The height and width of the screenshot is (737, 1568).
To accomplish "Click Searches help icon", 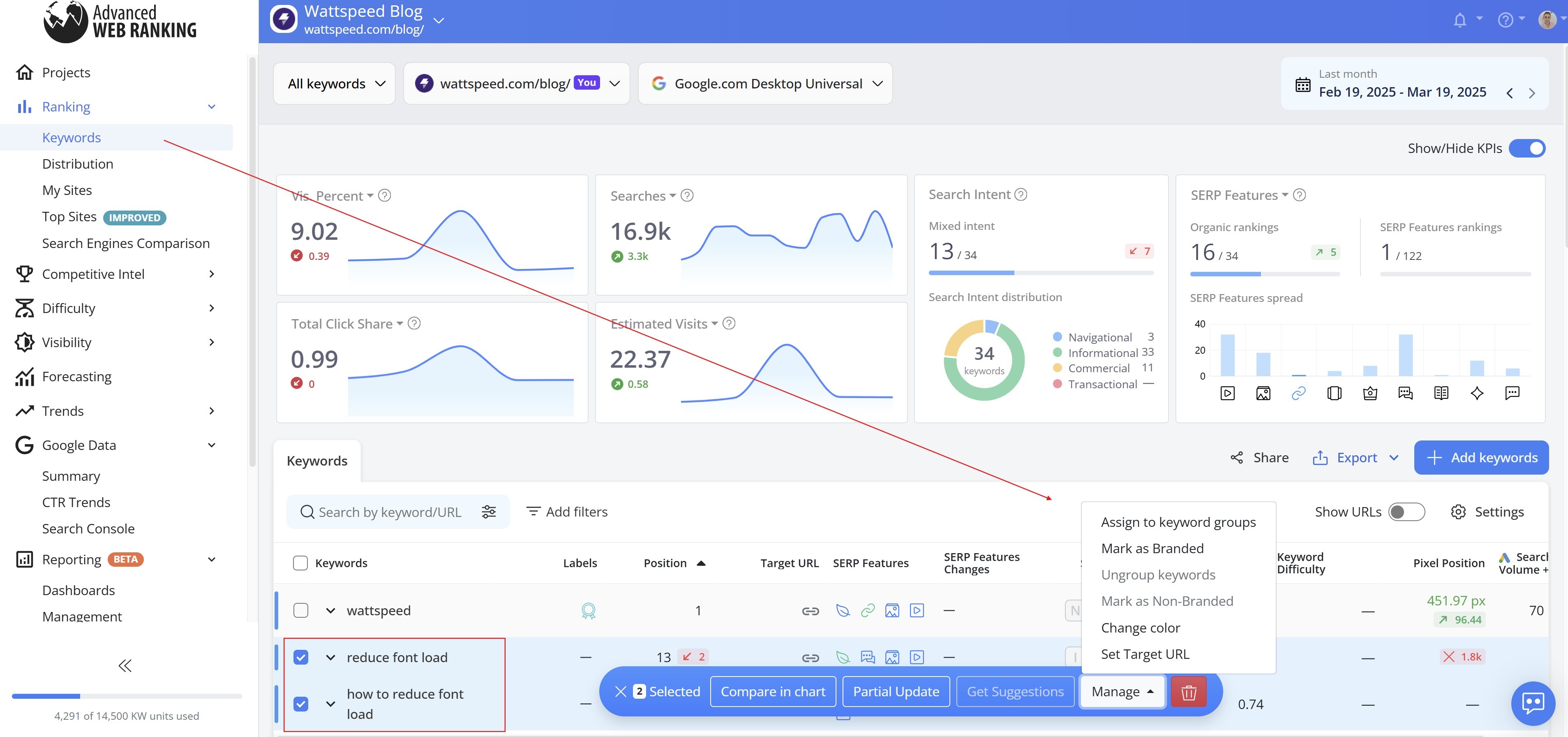I will (x=687, y=195).
